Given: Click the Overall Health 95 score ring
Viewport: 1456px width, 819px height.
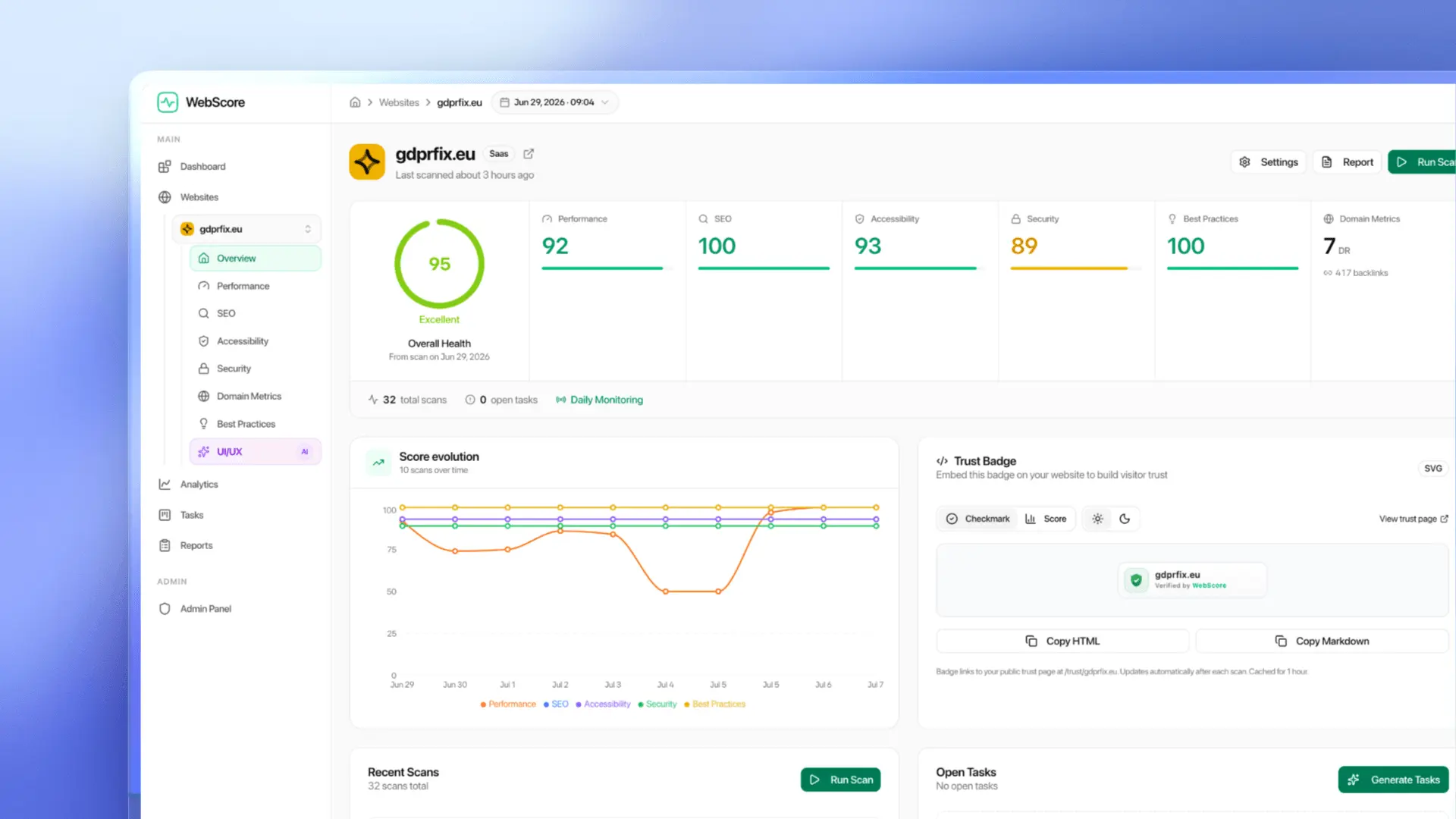Looking at the screenshot, I should point(439,264).
